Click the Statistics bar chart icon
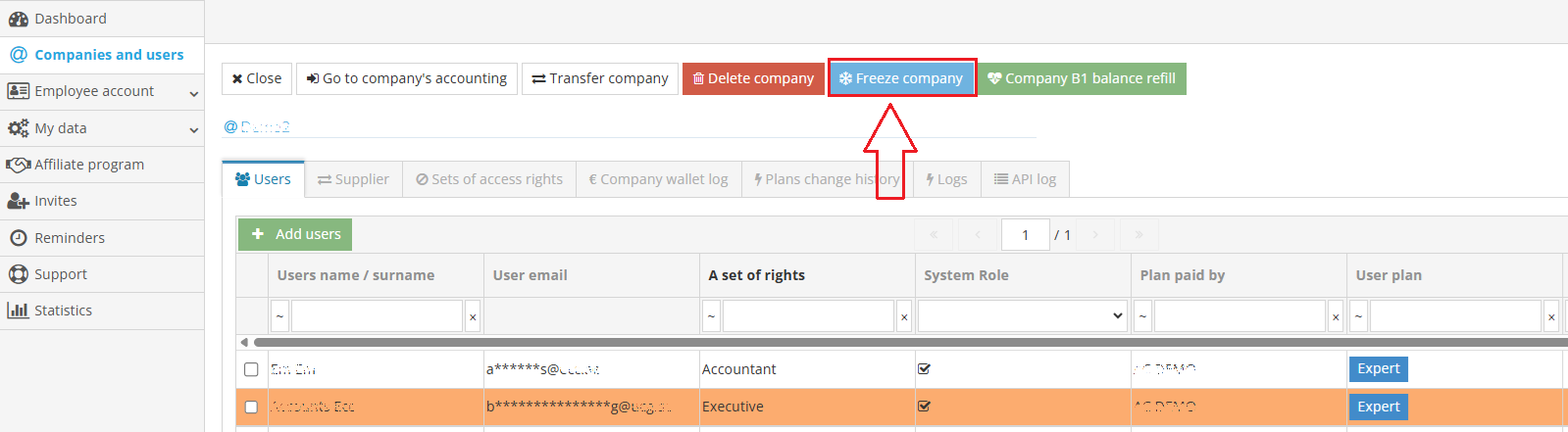The height and width of the screenshot is (432, 1568). tap(18, 311)
